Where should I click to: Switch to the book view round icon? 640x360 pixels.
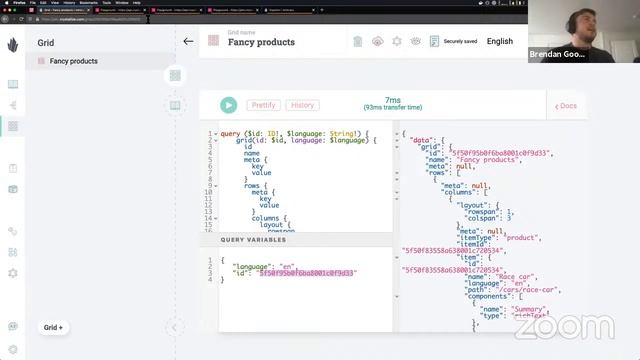pyautogui.click(x=175, y=106)
